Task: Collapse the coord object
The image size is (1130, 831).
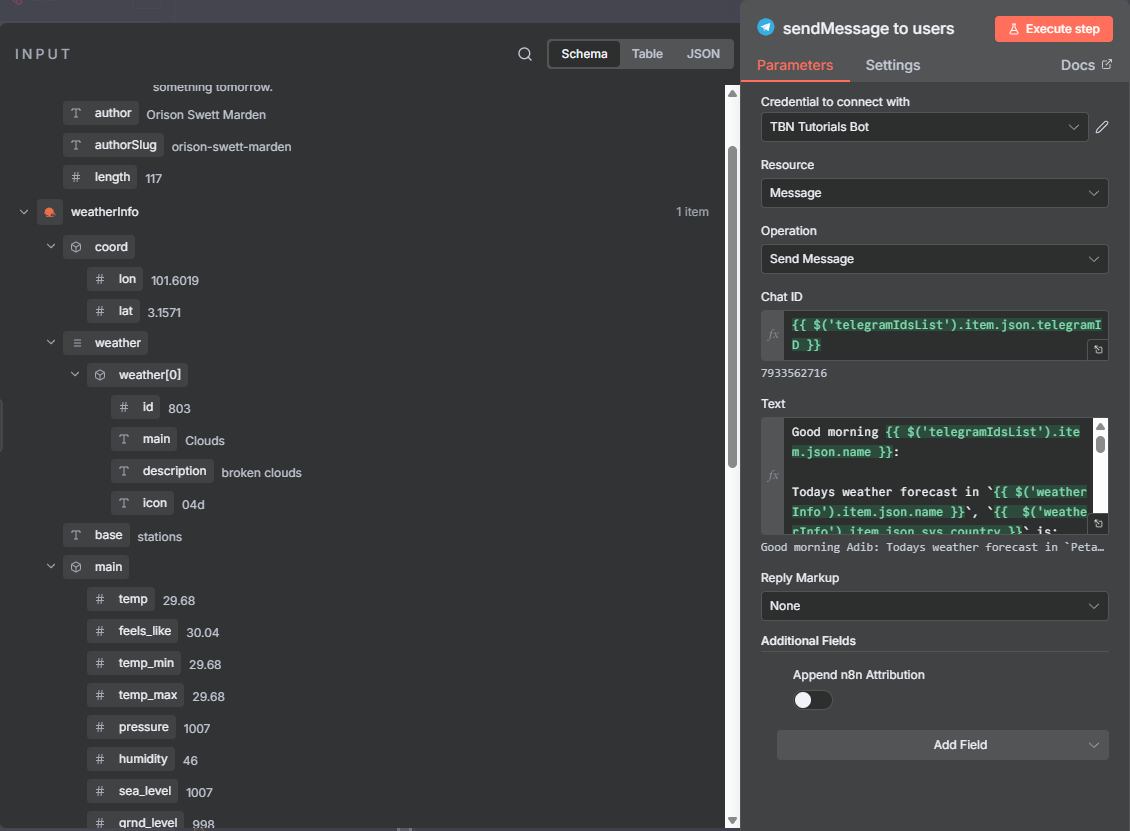Action: click(x=51, y=246)
